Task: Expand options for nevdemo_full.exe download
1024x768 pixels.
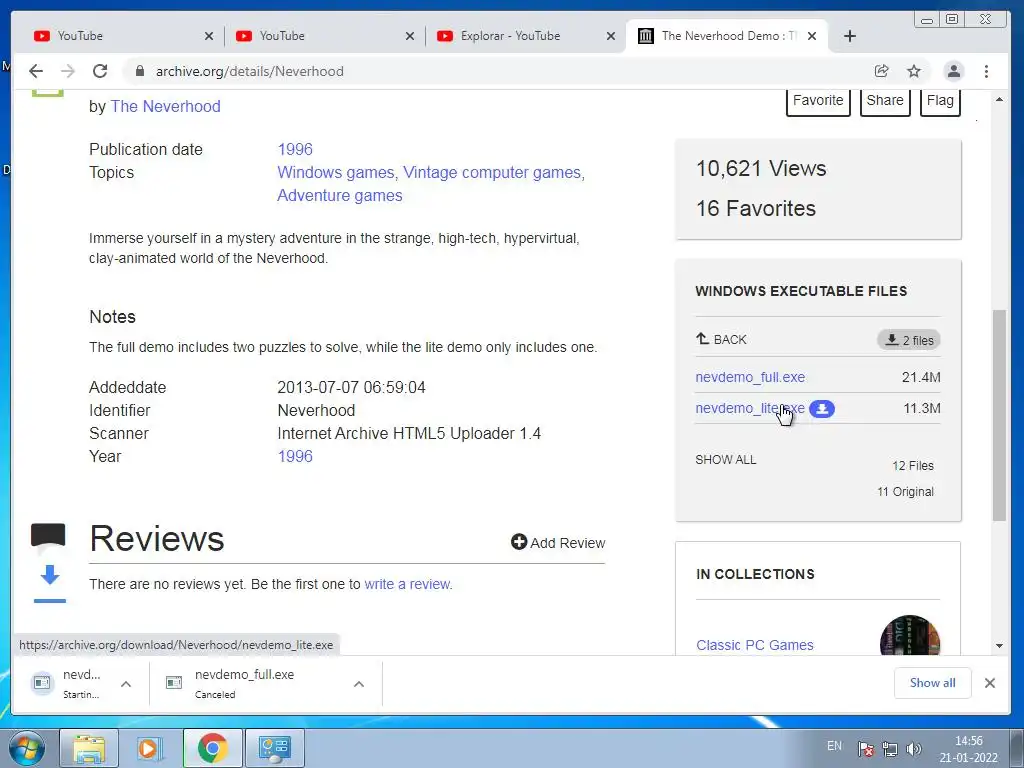Action: [x=359, y=684]
